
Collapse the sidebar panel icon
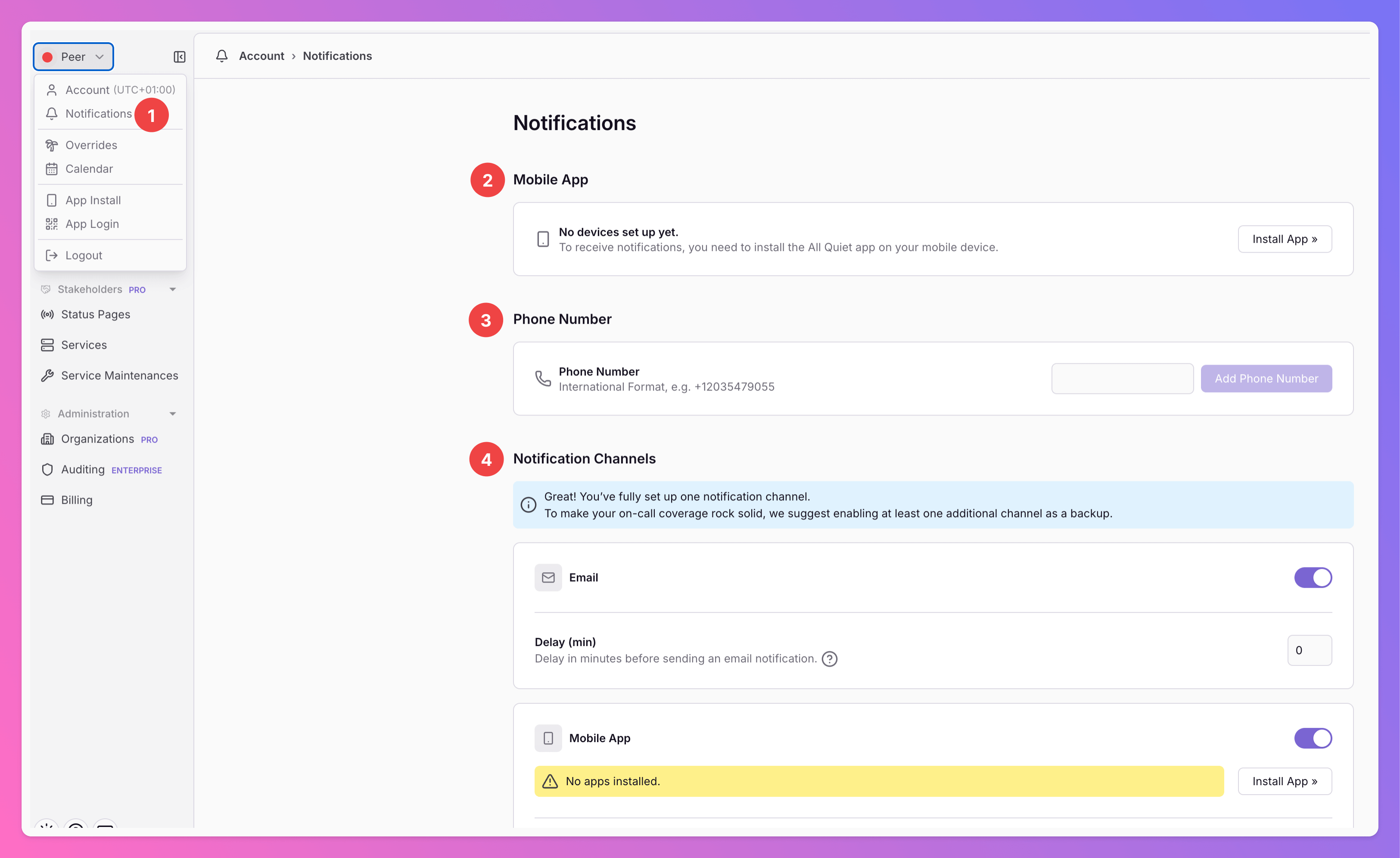tap(180, 57)
